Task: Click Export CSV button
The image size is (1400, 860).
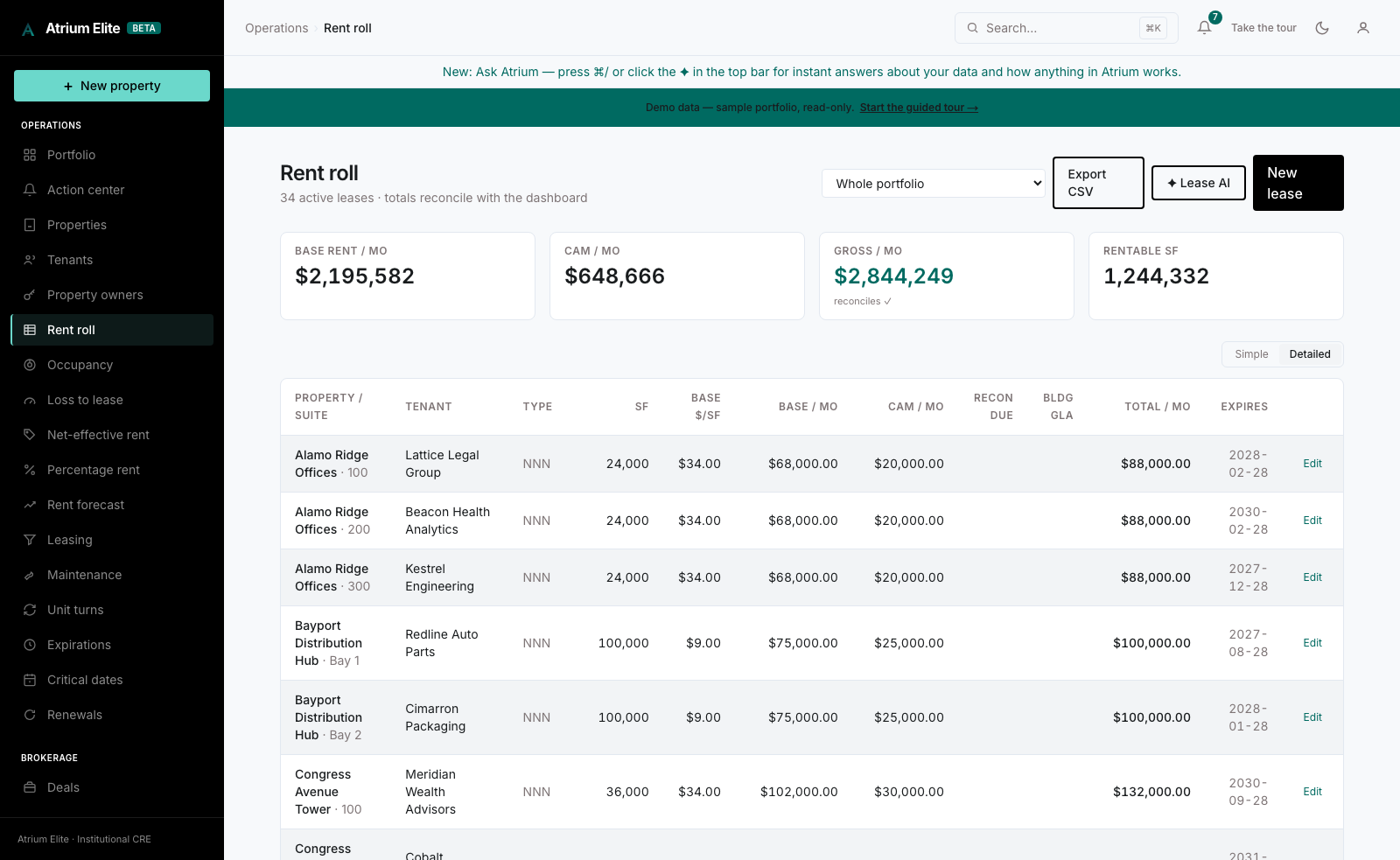Action: [x=1098, y=183]
